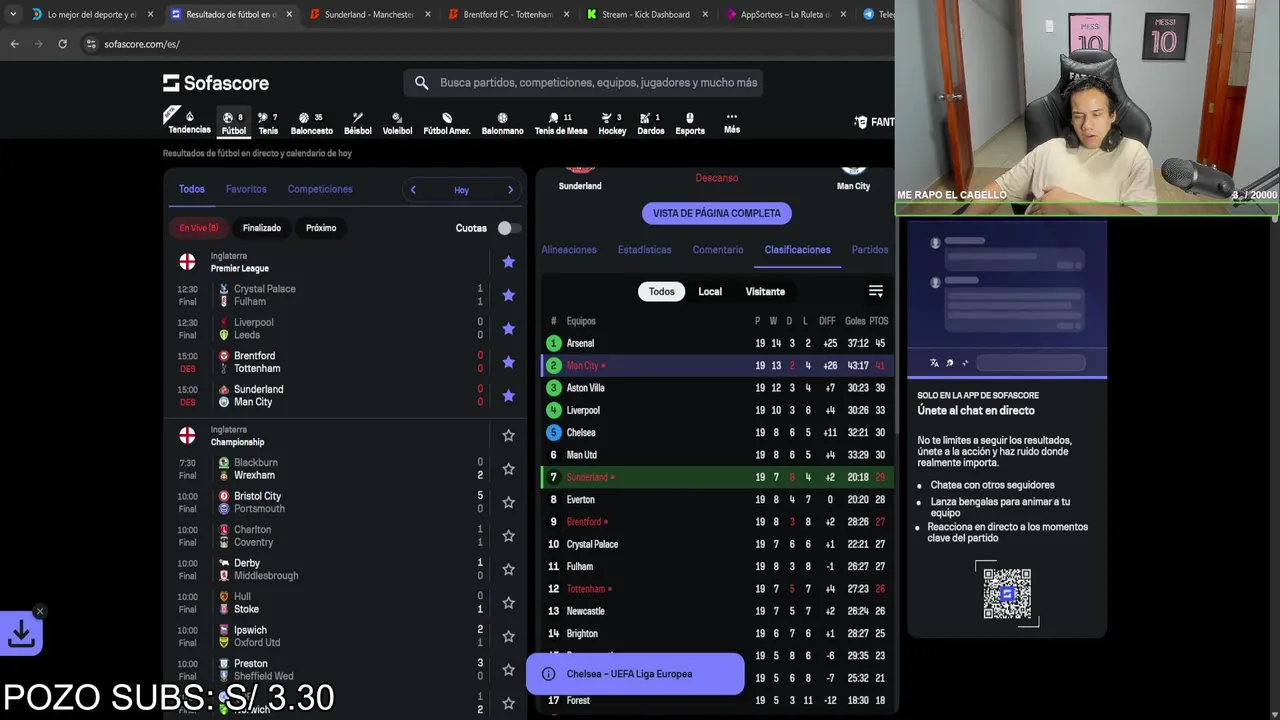Image resolution: width=1280 pixels, height=720 pixels.
Task: Switch to the Stream - Kick Dashboard browser tab
Action: point(646,14)
